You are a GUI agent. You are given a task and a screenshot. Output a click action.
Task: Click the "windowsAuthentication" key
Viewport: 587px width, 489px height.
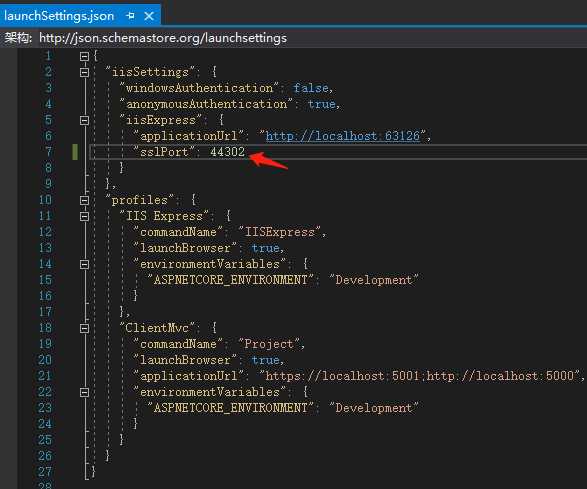point(199,88)
